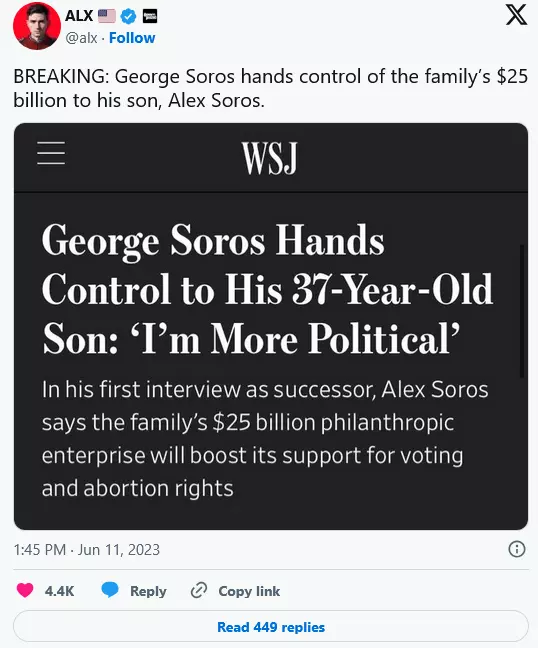Image resolution: width=538 pixels, height=648 pixels.
Task: Open the tweet info circle icon
Action: (517, 549)
